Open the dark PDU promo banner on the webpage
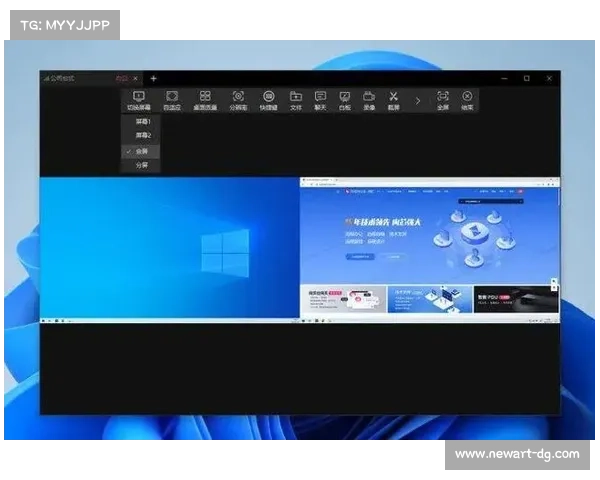Image resolution: width=600 pixels, height=480 pixels. click(x=515, y=299)
